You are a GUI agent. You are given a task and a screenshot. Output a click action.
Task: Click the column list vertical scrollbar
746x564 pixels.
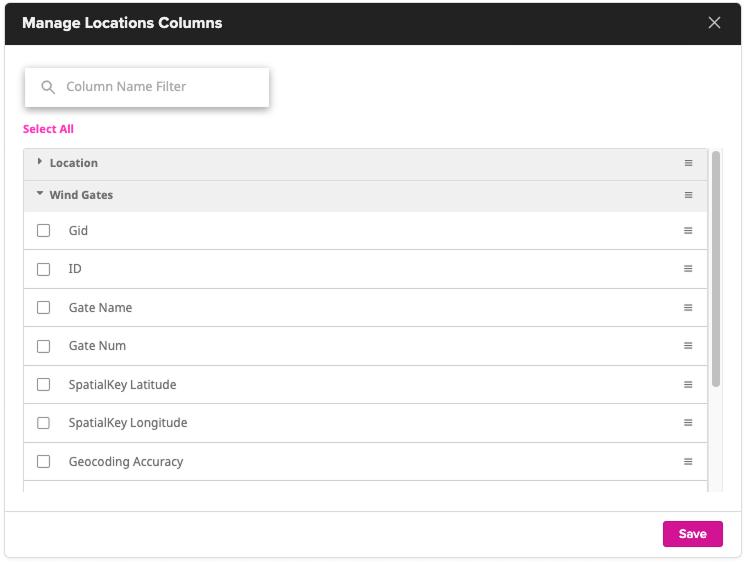tap(715, 270)
